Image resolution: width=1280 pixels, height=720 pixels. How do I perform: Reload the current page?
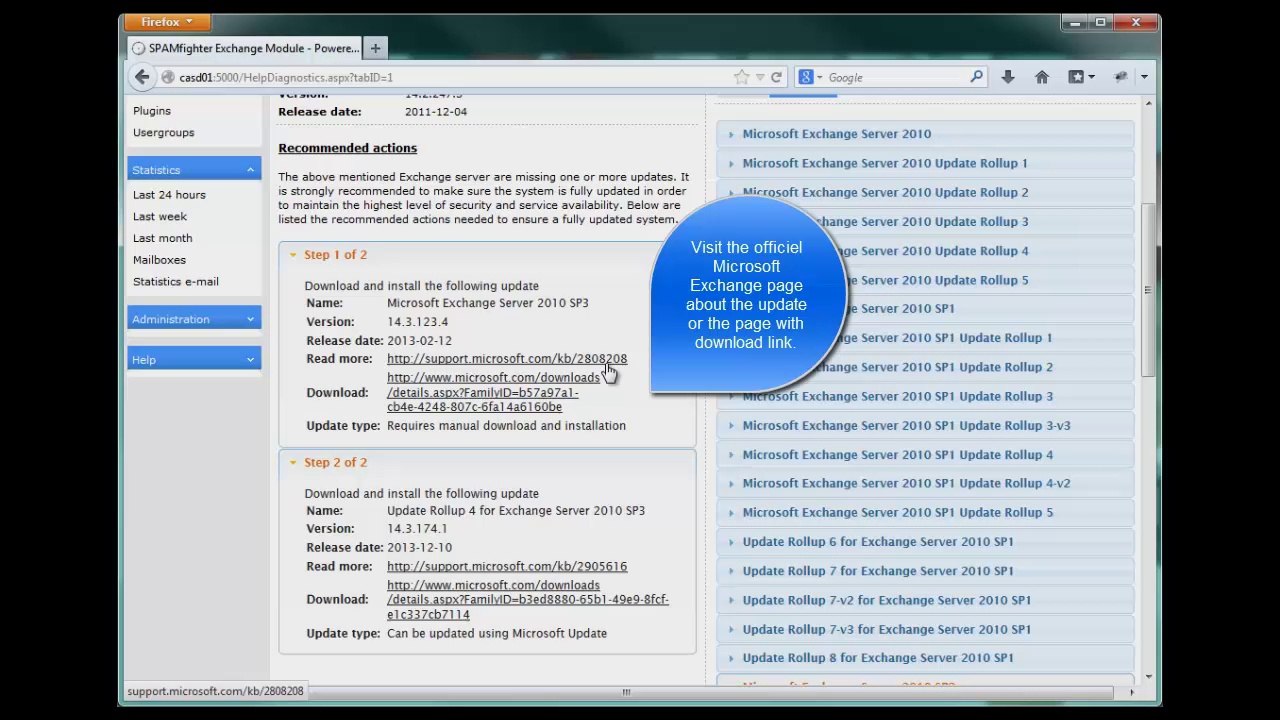[775, 77]
